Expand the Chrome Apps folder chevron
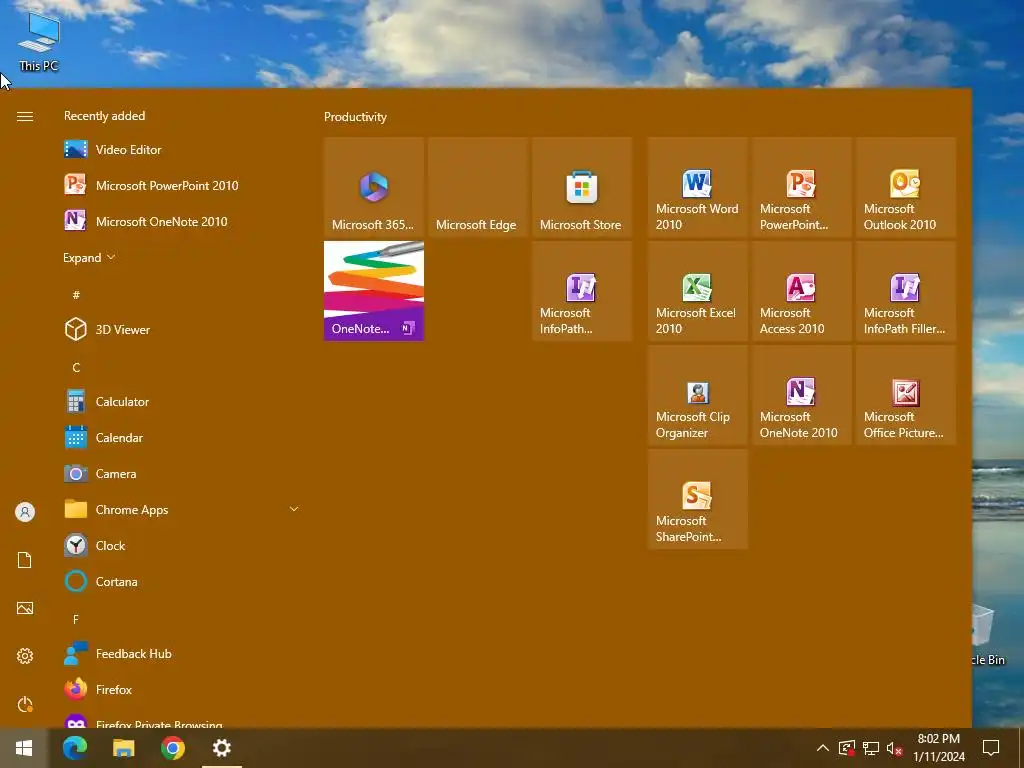 (x=294, y=509)
